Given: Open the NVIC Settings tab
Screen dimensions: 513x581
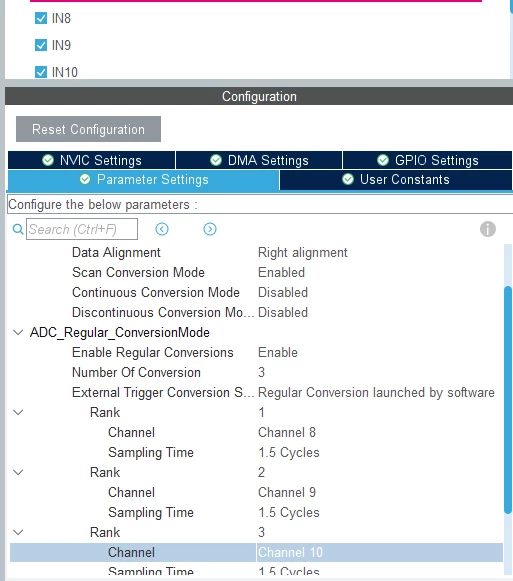Looking at the screenshot, I should coord(92,160).
